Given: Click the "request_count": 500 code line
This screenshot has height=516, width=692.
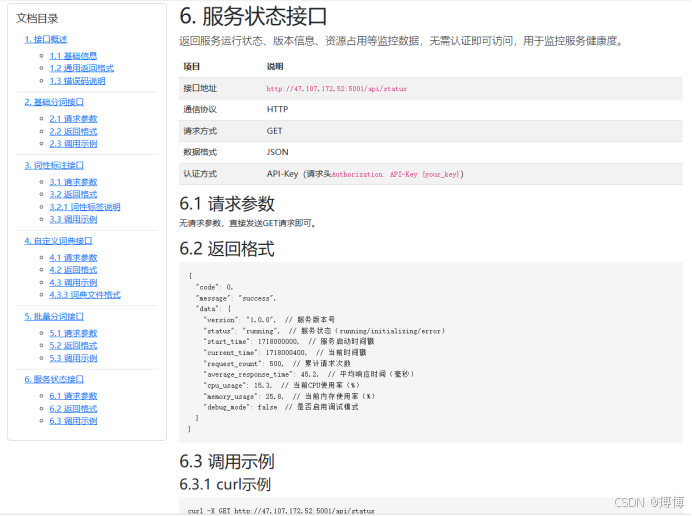Looking at the screenshot, I should point(277,364).
